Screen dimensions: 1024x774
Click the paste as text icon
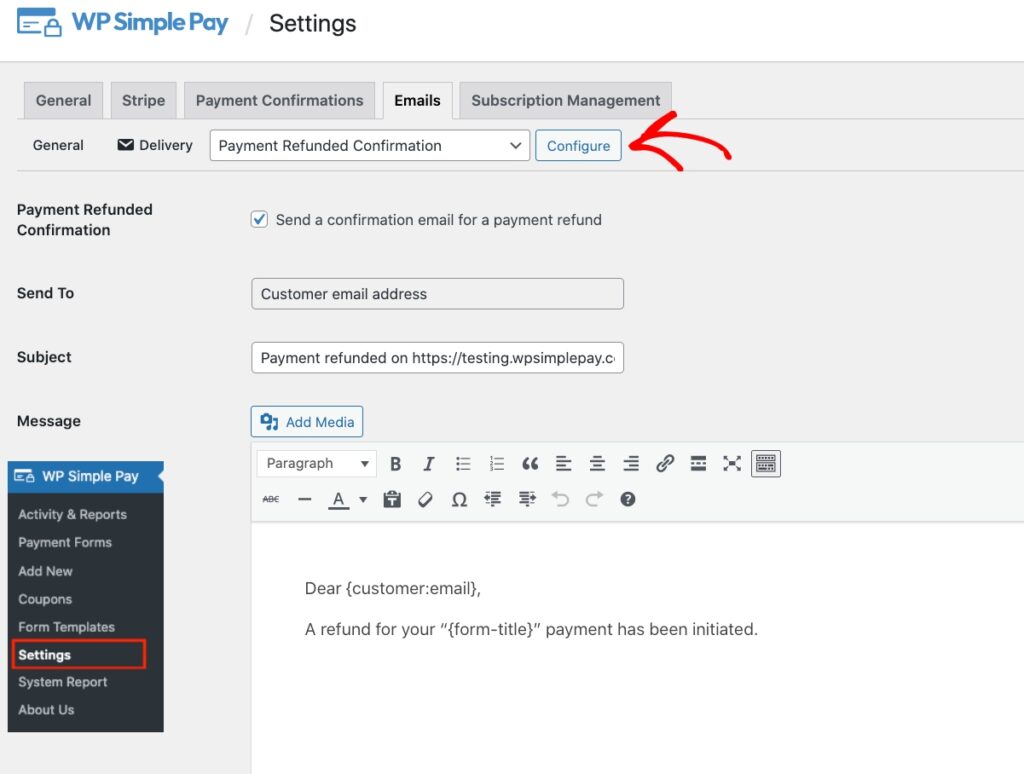(392, 500)
